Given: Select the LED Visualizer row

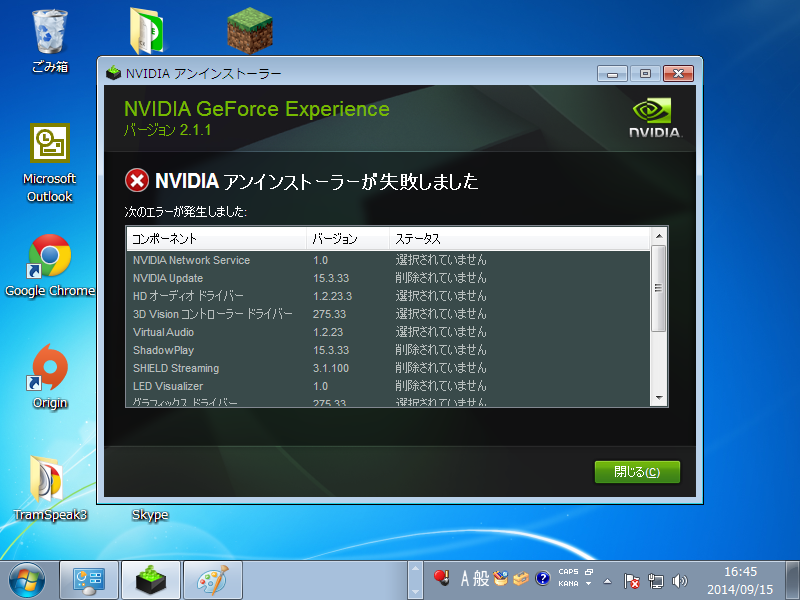Looking at the screenshot, I should click(x=388, y=386).
